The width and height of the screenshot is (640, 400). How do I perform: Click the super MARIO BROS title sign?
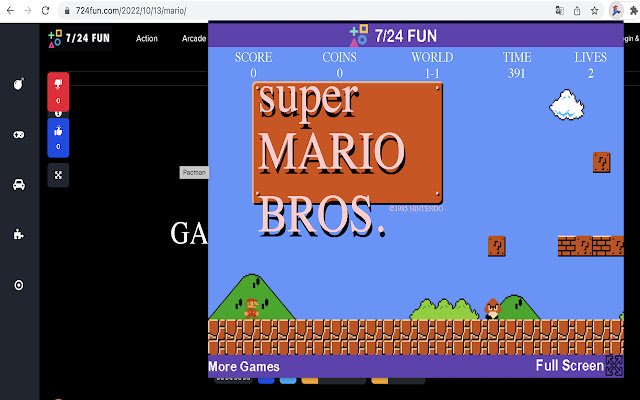coord(348,160)
